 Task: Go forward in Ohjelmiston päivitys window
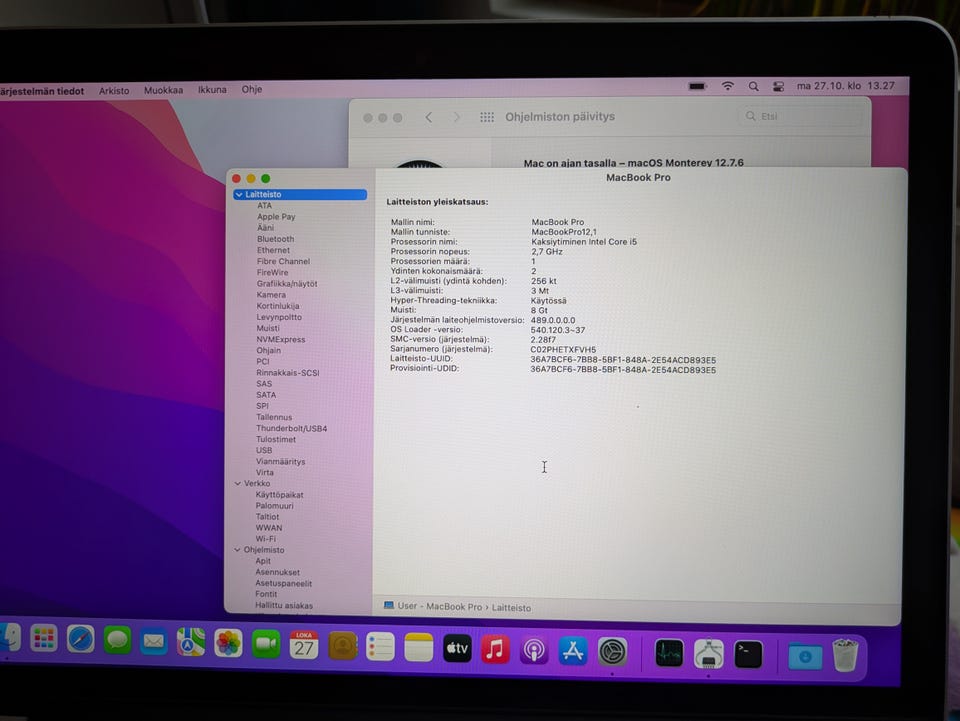[x=456, y=117]
